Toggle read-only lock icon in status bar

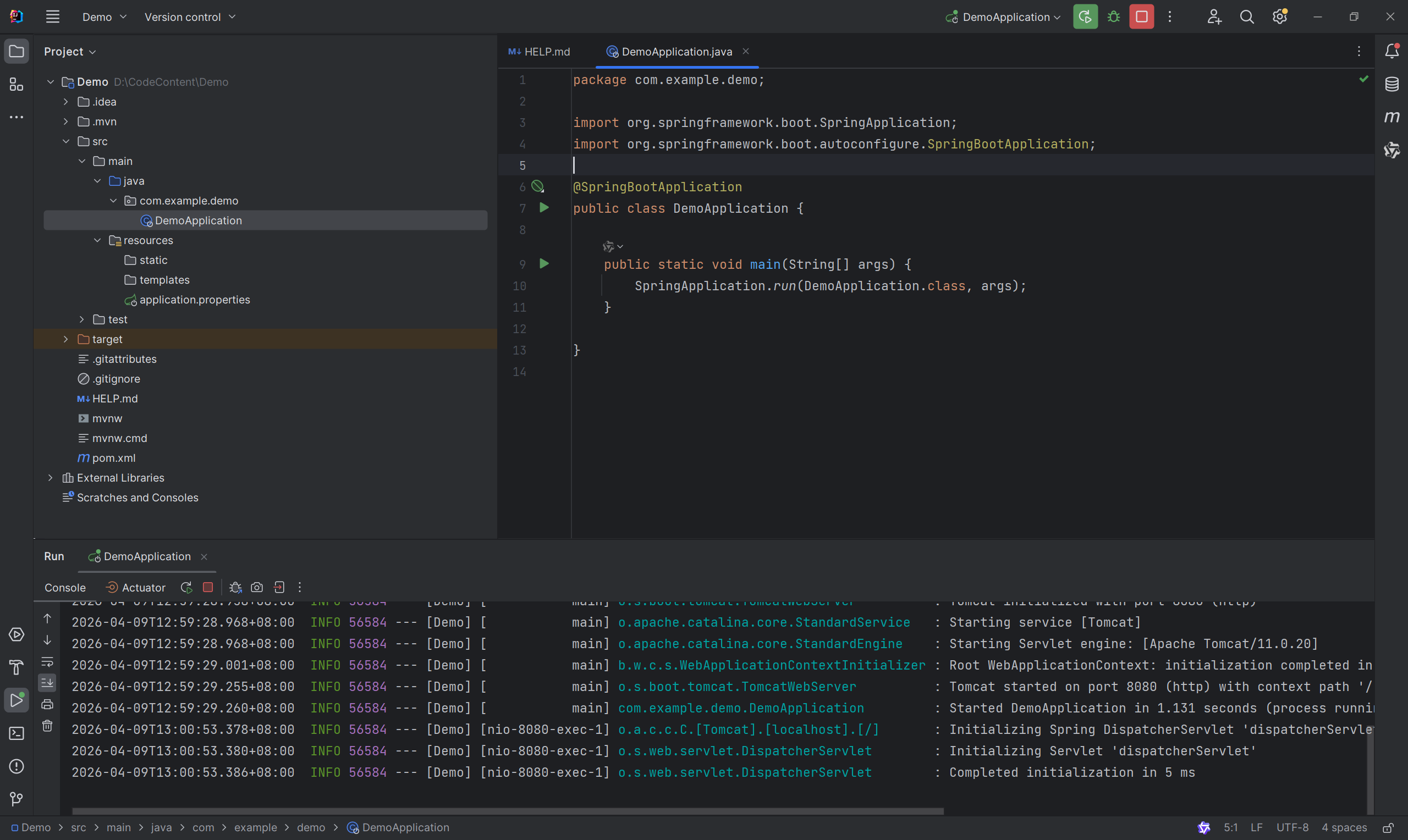[x=1388, y=827]
